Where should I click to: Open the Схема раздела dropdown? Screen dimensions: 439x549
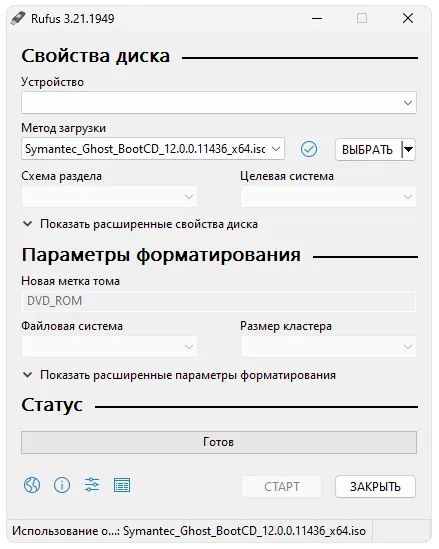[109, 196]
